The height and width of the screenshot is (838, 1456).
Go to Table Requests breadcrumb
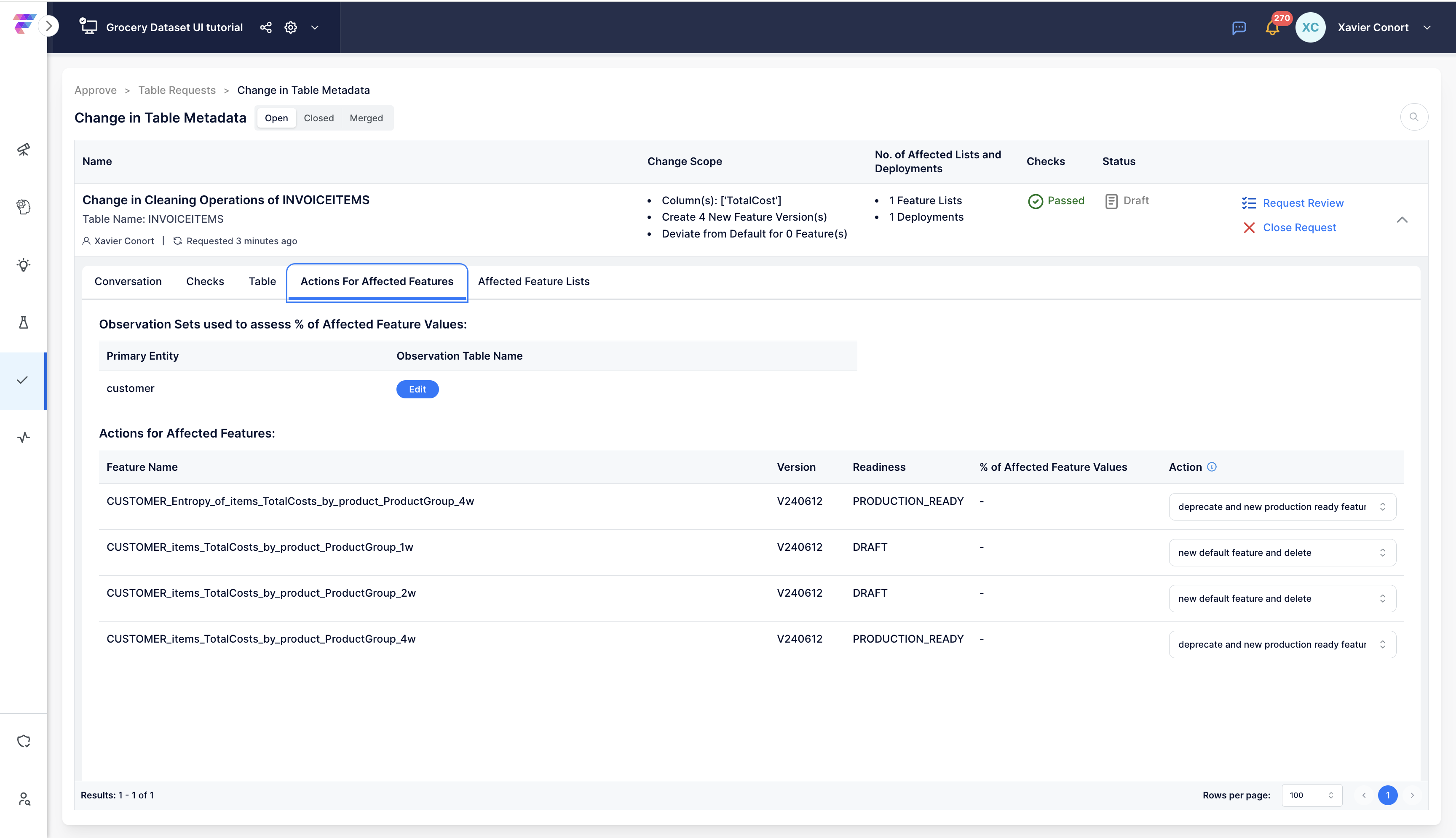[177, 90]
